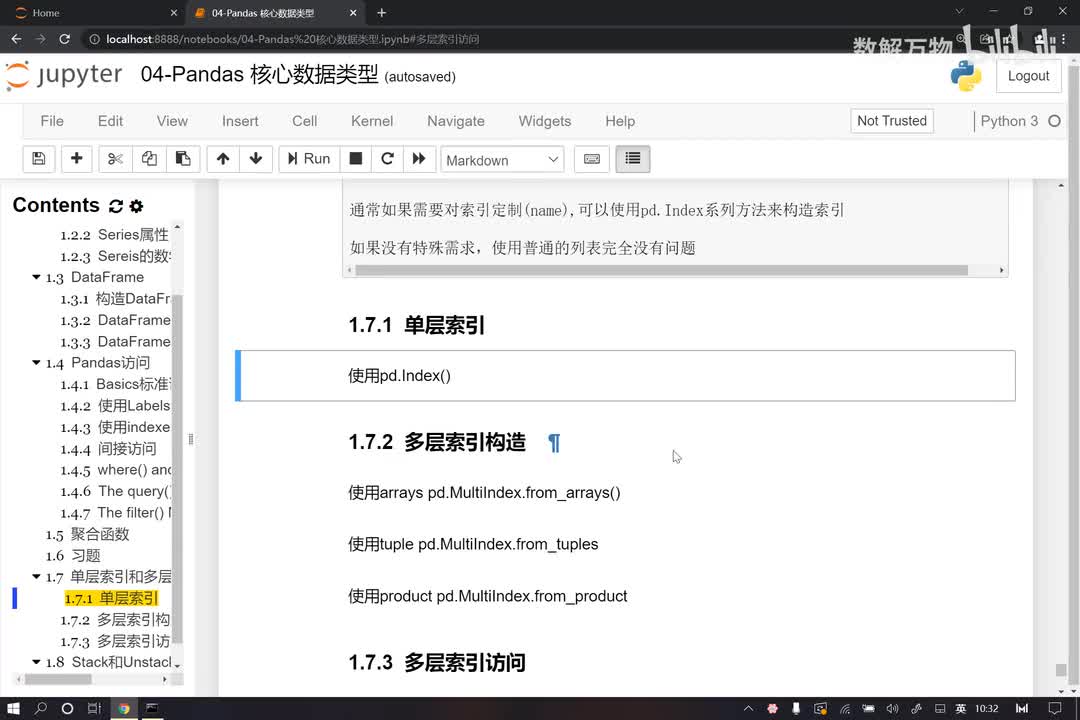
Task: Open Chrome from the taskbar
Action: click(124, 708)
